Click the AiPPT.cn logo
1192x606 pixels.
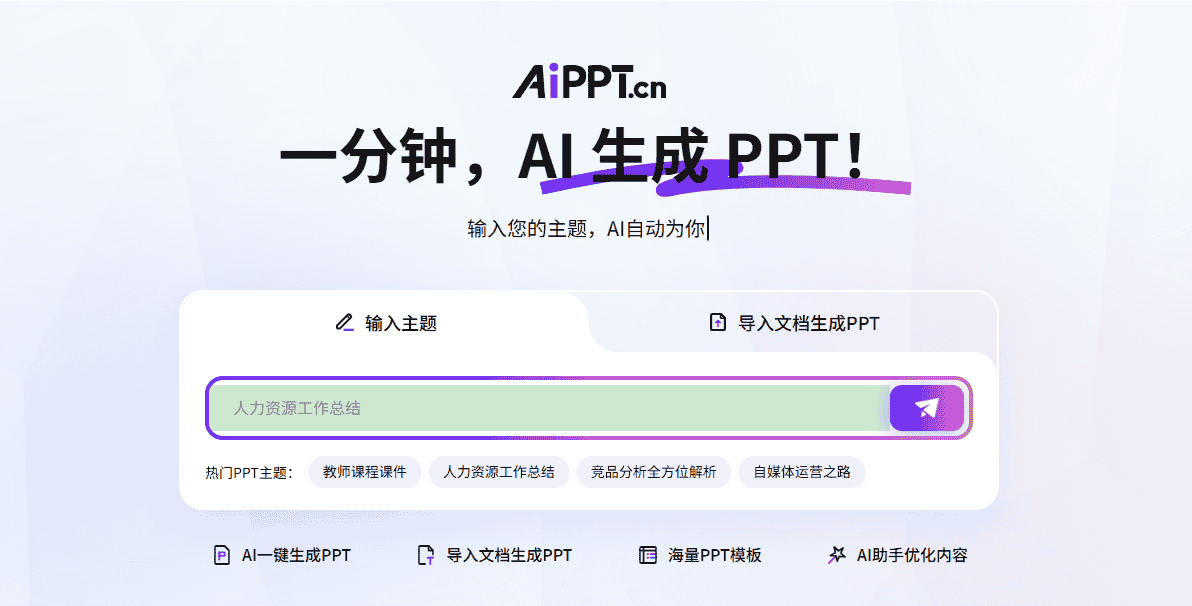coord(589,82)
